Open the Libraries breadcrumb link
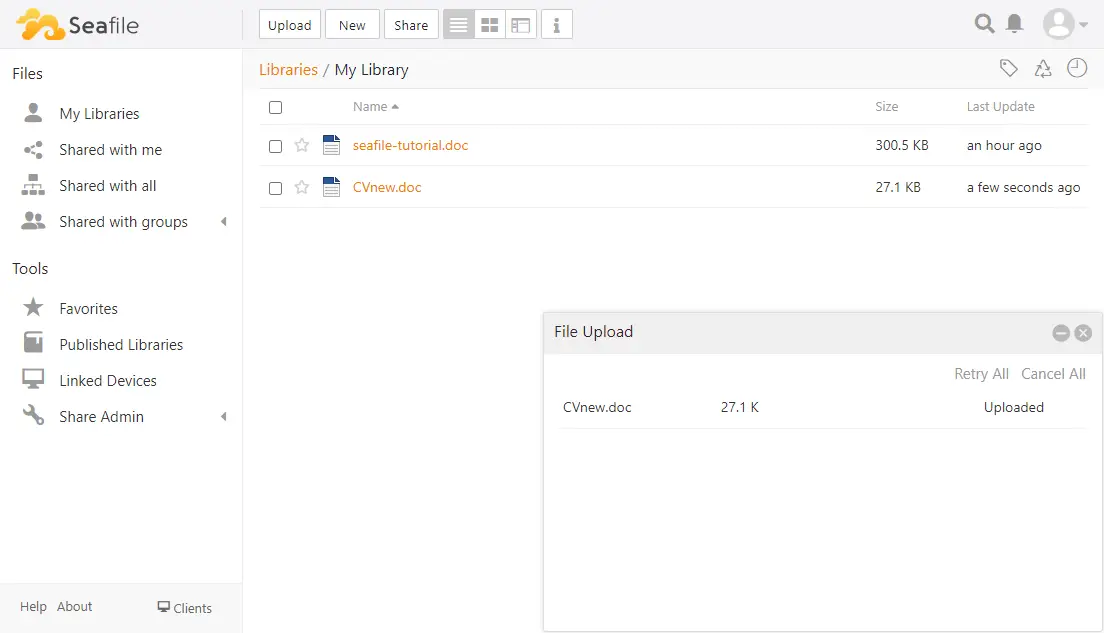Screen dimensions: 1104x633 point(288,70)
